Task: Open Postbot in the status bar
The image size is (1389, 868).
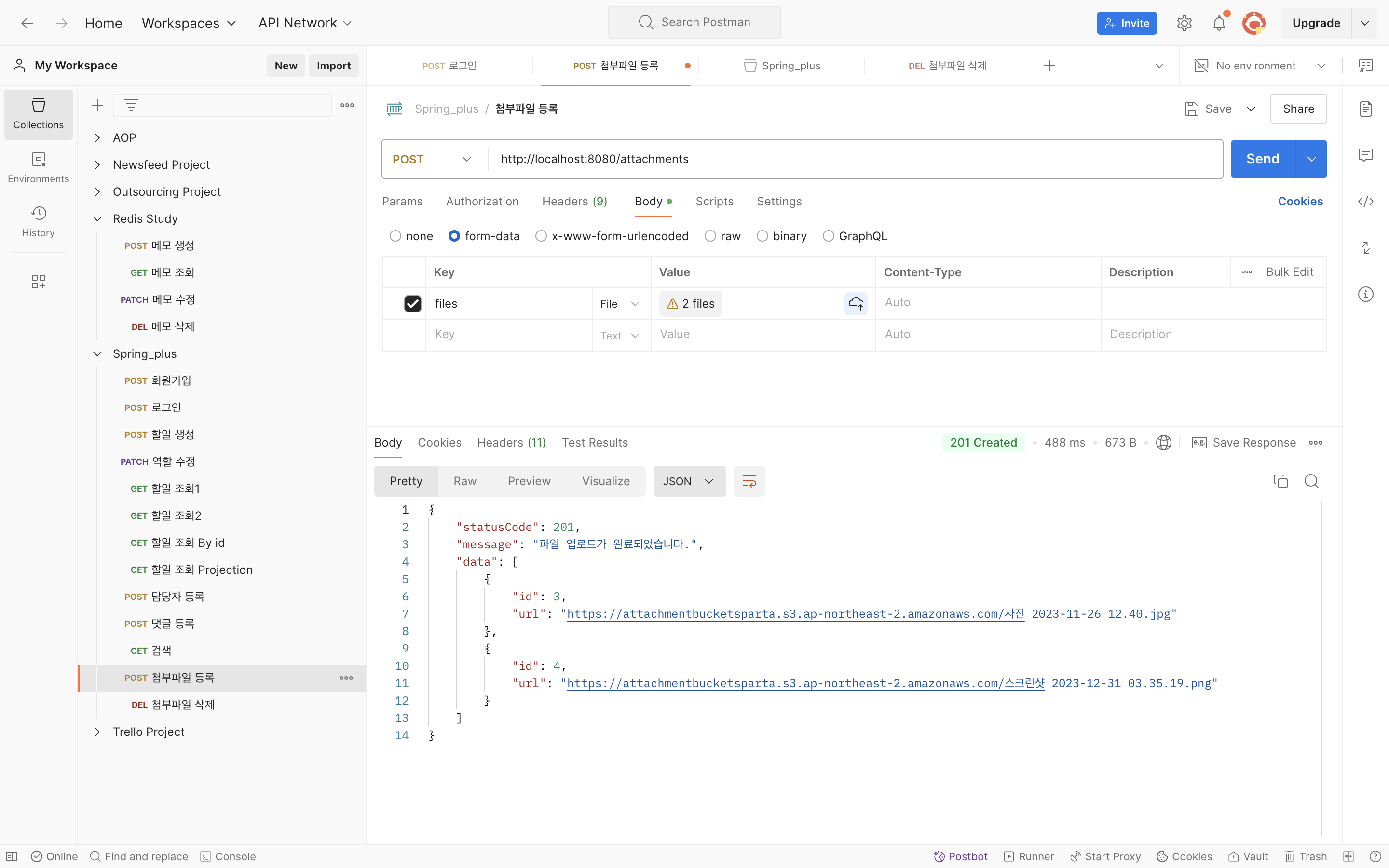Action: pos(960,856)
